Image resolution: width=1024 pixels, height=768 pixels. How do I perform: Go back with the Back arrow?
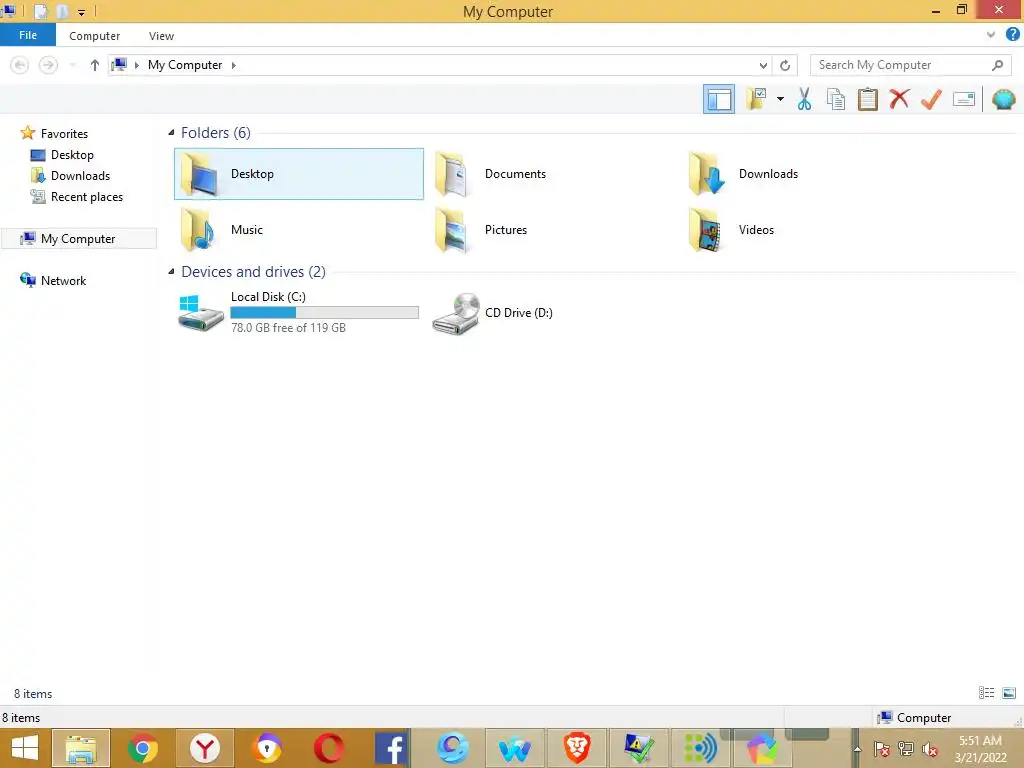(20, 65)
